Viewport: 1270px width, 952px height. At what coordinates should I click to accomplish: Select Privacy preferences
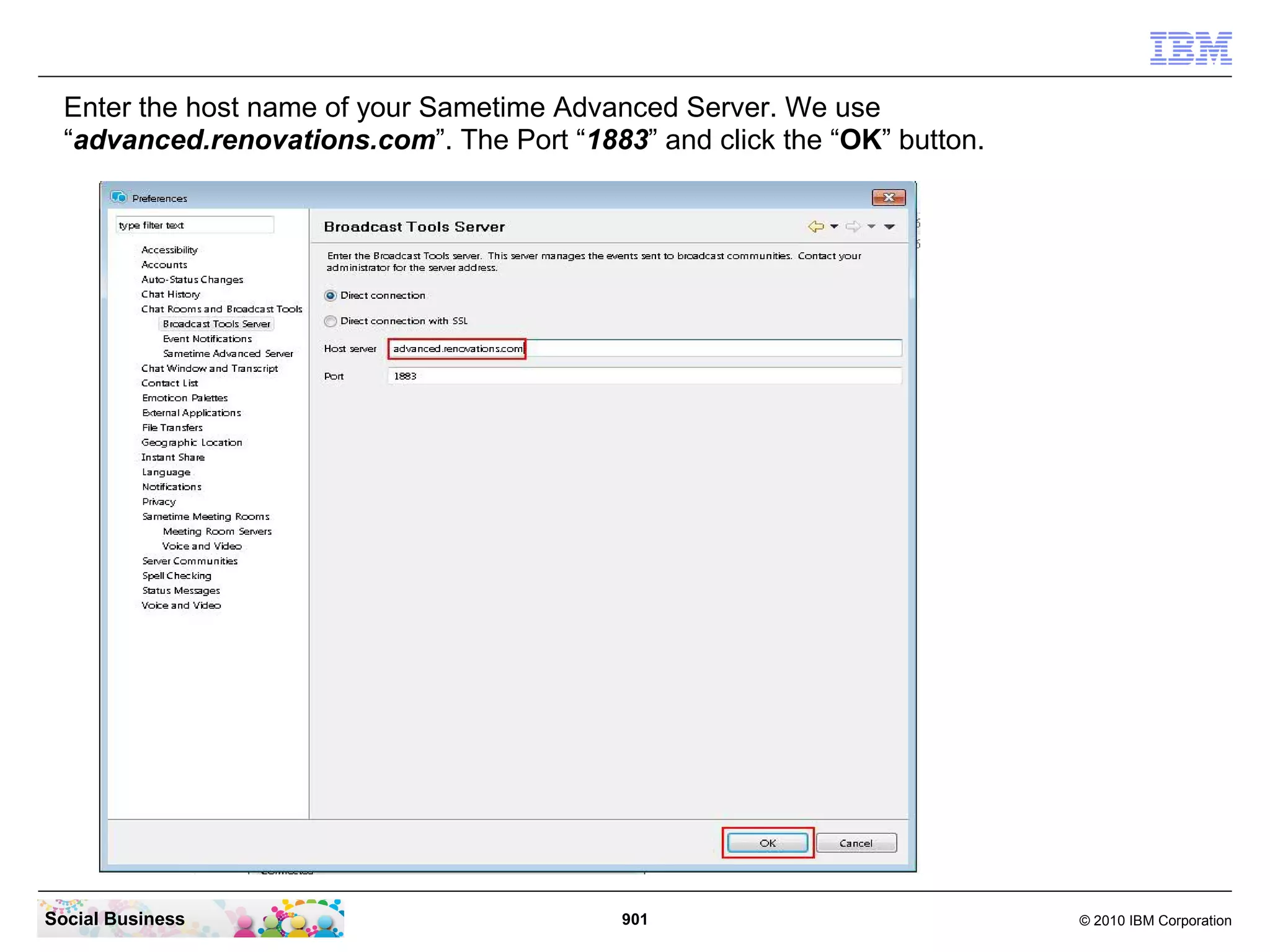click(159, 502)
